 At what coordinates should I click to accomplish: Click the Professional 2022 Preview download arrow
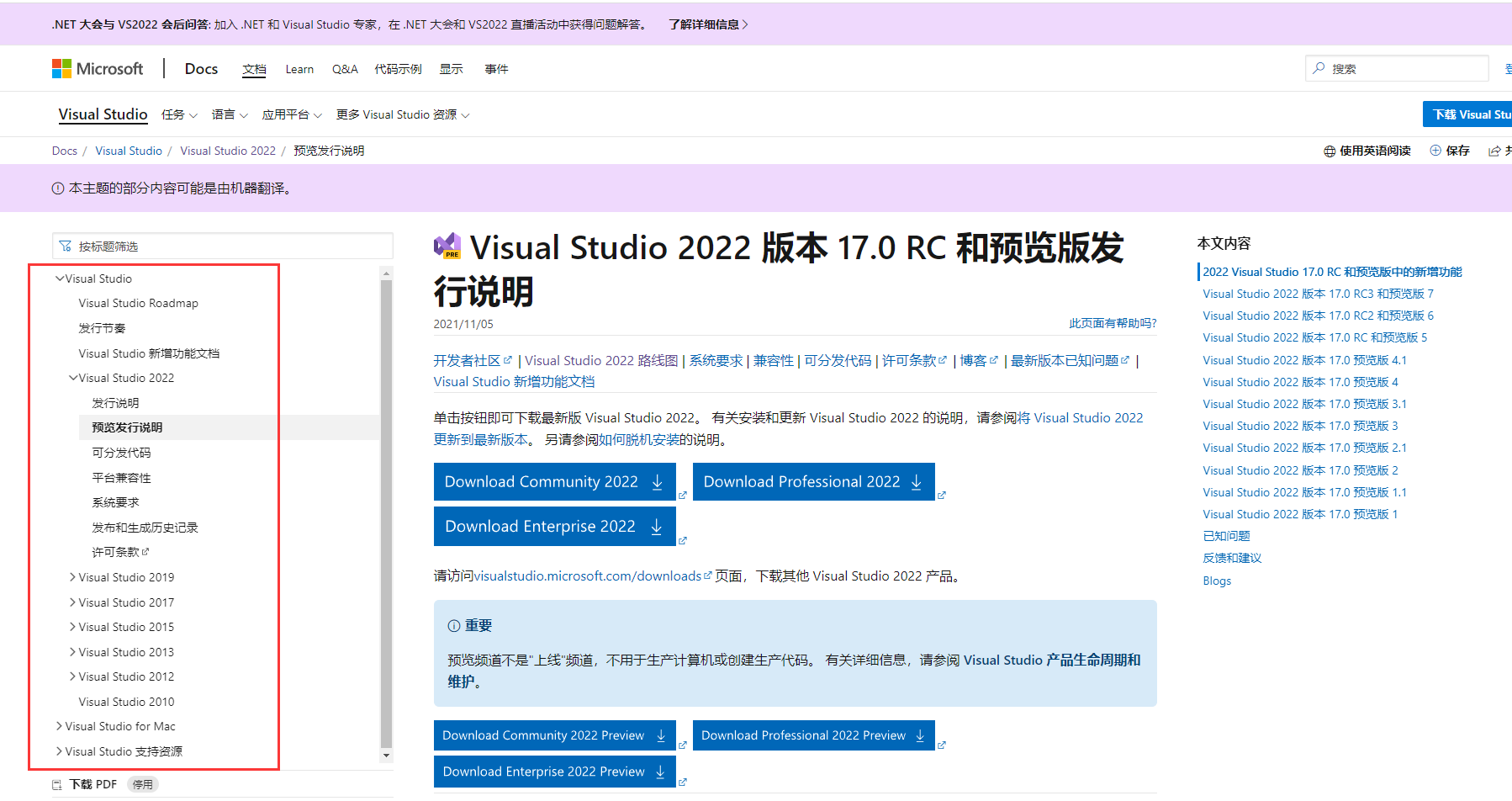point(920,735)
